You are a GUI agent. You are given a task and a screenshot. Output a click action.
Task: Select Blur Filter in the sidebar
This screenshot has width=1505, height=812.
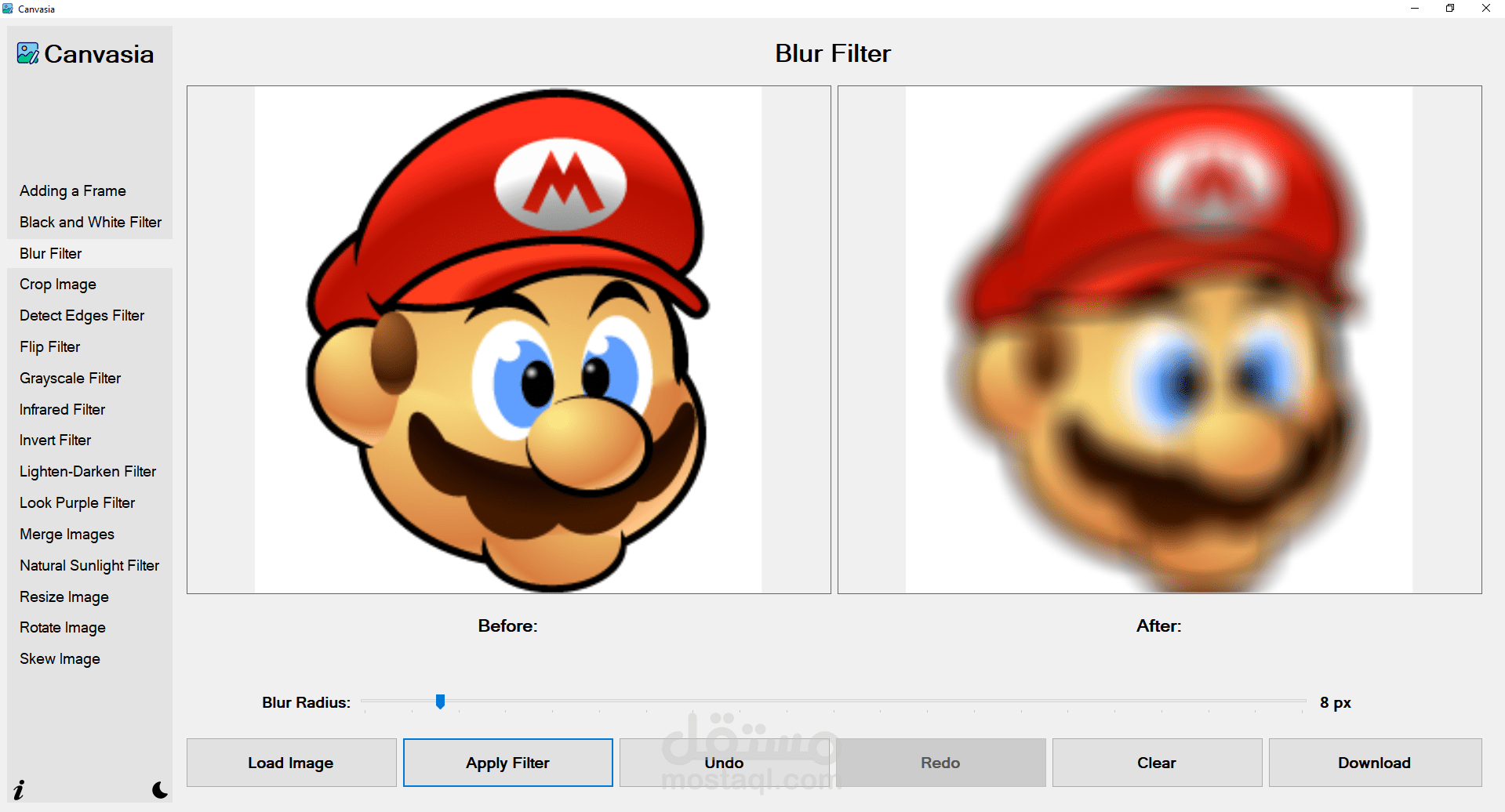(89, 254)
